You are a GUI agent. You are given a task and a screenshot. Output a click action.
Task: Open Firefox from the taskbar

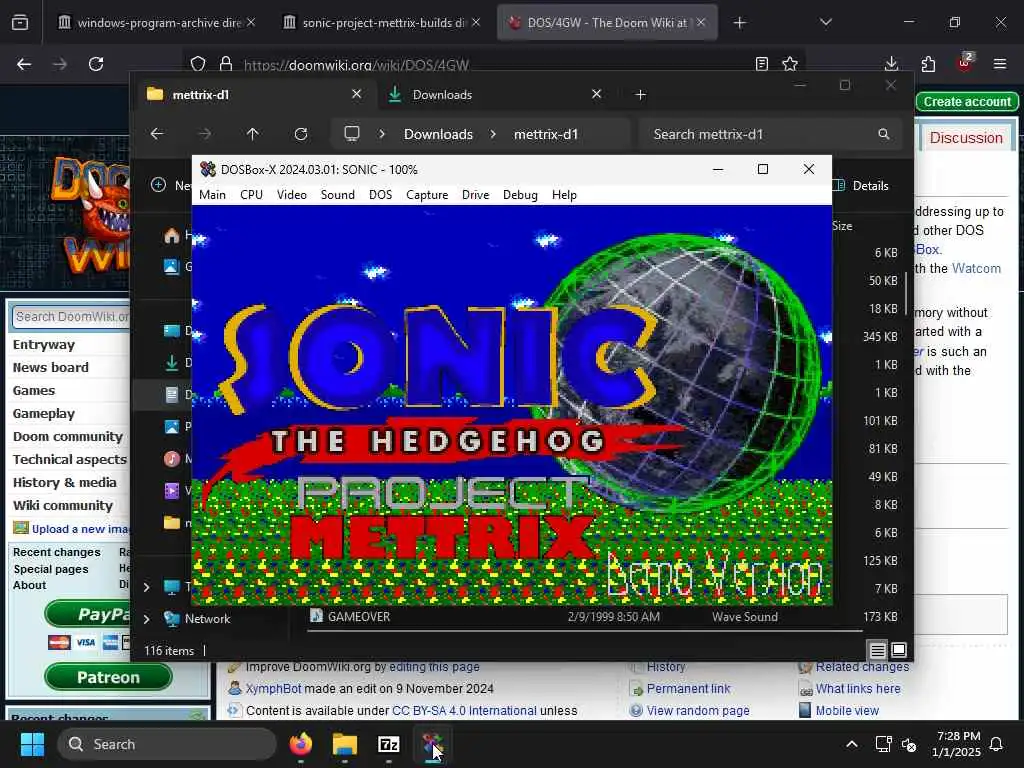[x=300, y=744]
